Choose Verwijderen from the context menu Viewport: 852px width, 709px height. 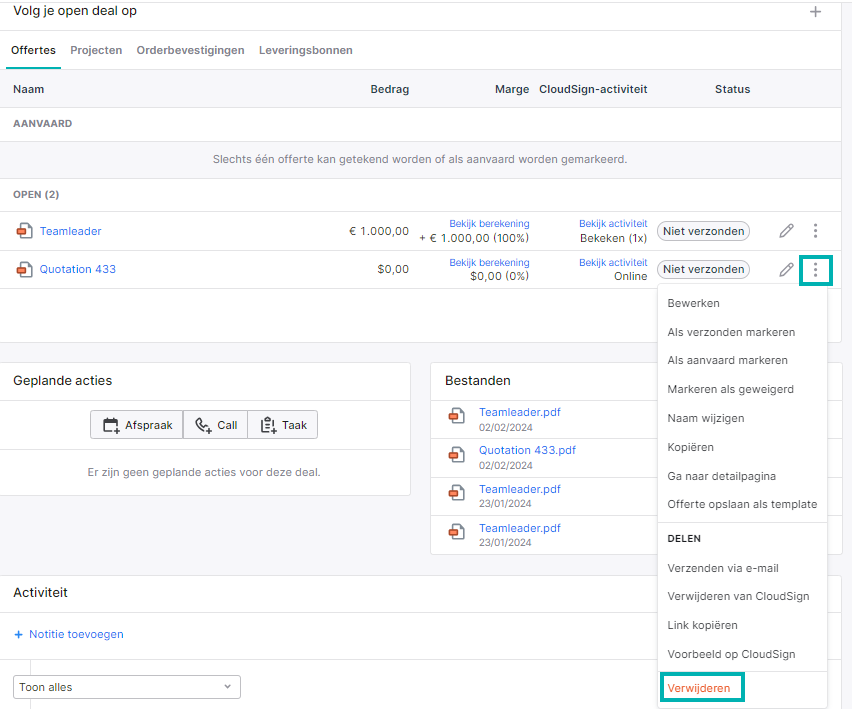pyautogui.click(x=699, y=688)
